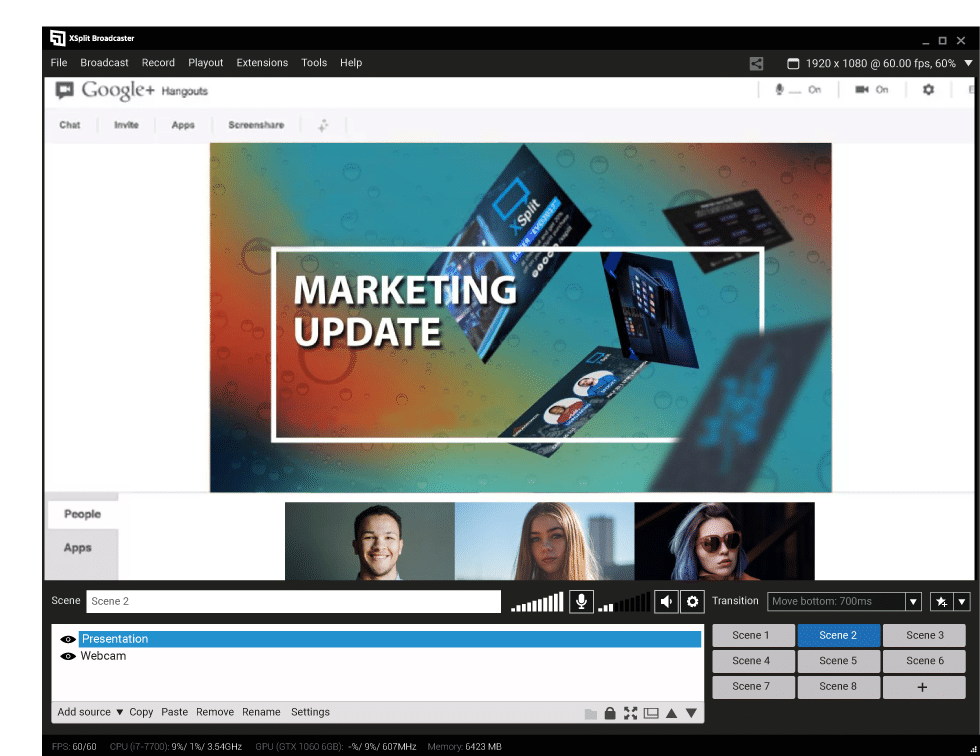
Task: Click the Scene name input field
Action: click(x=294, y=602)
